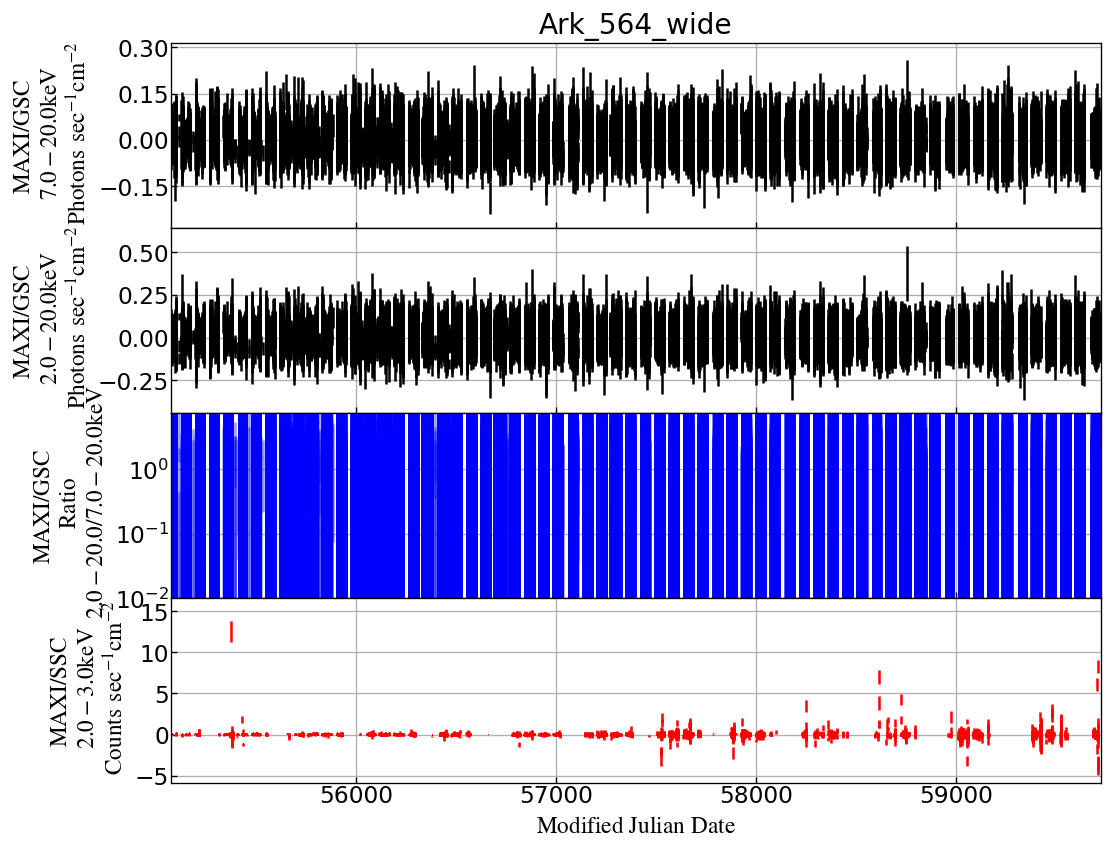1112x849 pixels.
Task: Click the tall spike near 0.50 in second panel
Action: click(x=907, y=273)
